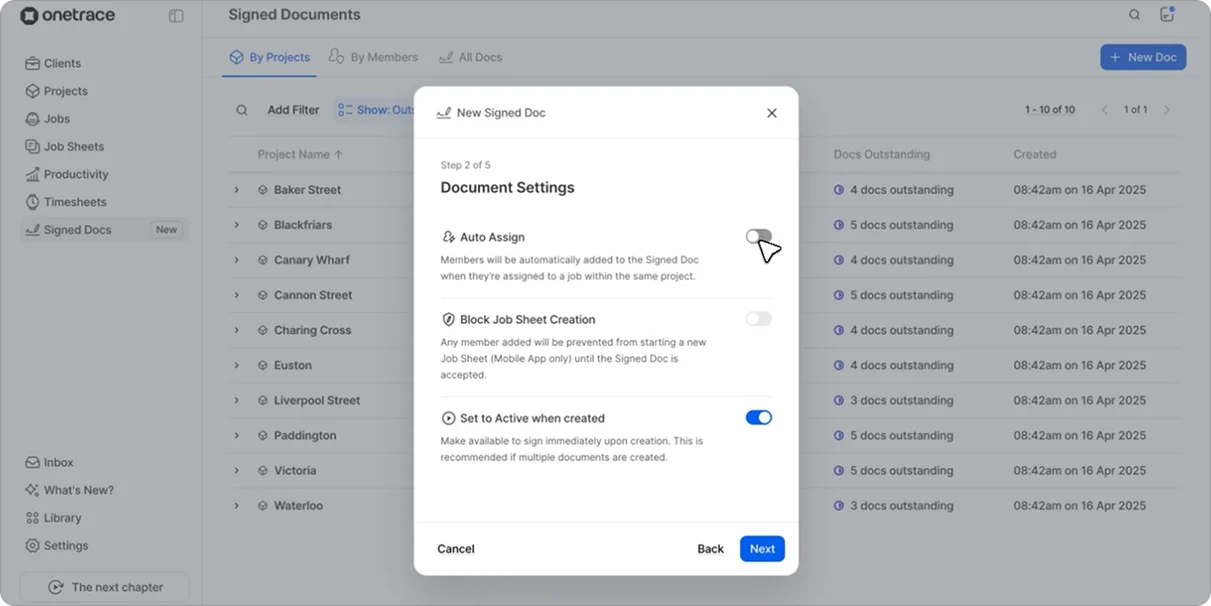Image resolution: width=1211 pixels, height=606 pixels.
Task: Open Settings gear in sidebar
Action: coord(33,546)
